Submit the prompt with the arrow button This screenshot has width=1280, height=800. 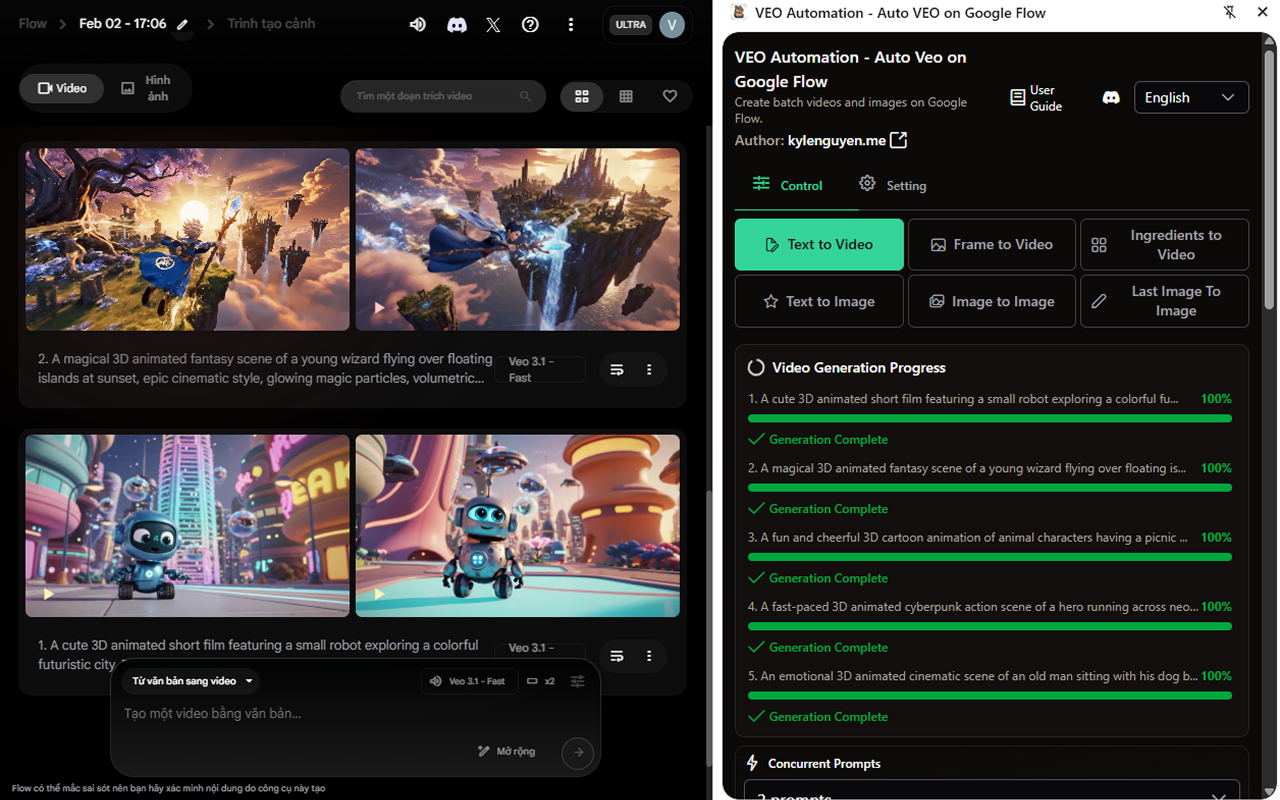tap(578, 753)
